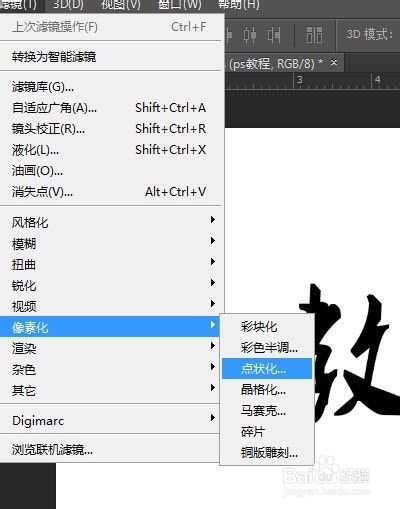Open 铜版雕刻... mezzotint filter
This screenshot has height=509, width=400.
[x=267, y=453]
